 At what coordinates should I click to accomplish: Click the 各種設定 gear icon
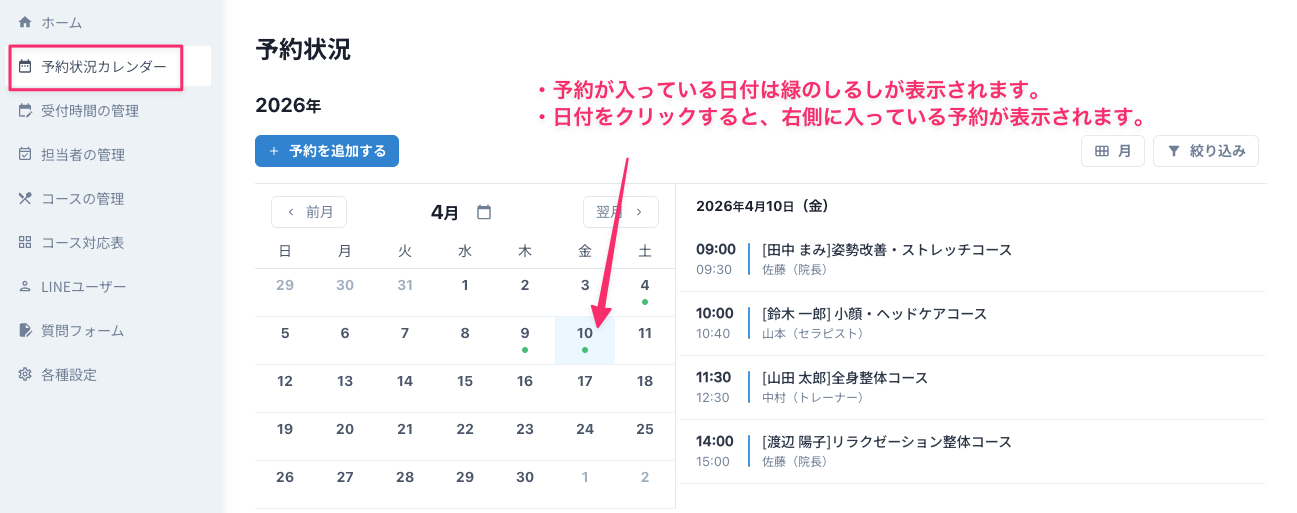click(25, 375)
